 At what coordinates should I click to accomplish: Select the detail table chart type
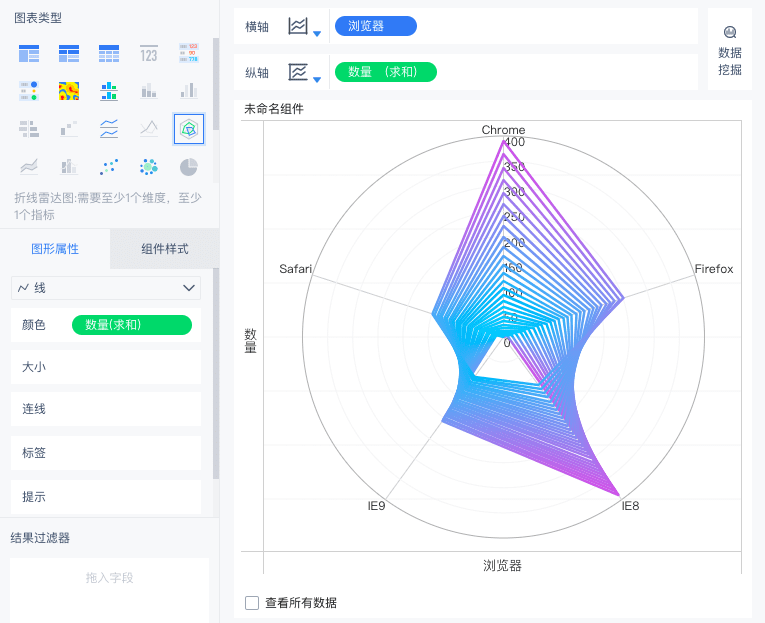coord(109,53)
